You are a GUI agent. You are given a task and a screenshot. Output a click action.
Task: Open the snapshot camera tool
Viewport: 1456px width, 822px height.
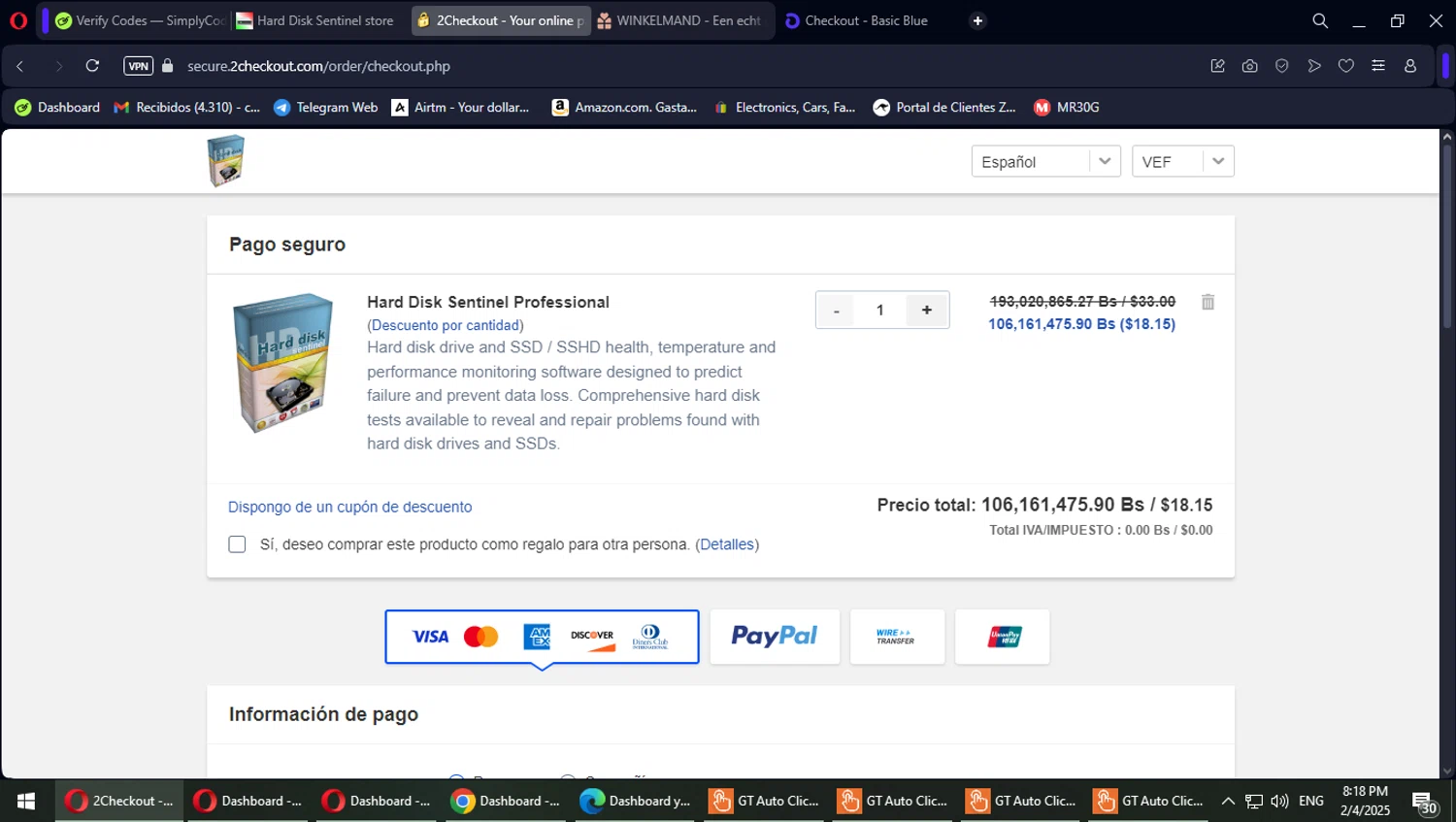(1250, 66)
